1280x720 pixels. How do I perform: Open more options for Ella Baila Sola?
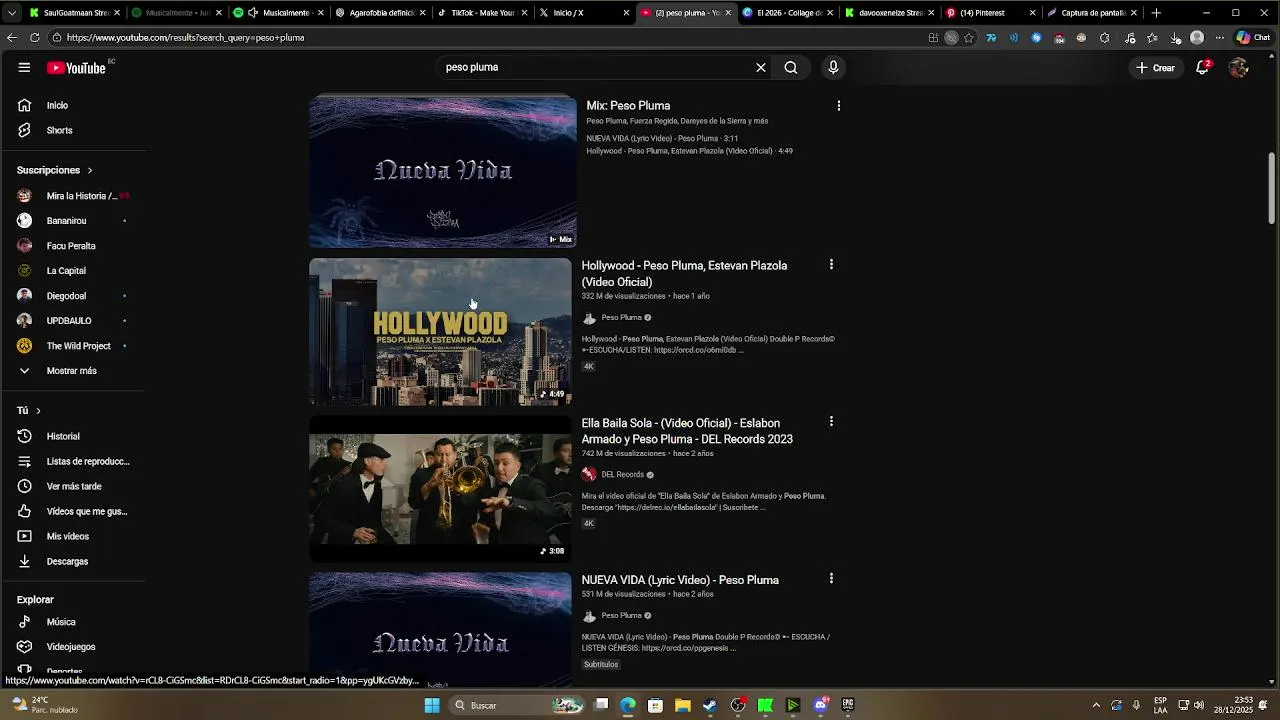[x=831, y=422]
